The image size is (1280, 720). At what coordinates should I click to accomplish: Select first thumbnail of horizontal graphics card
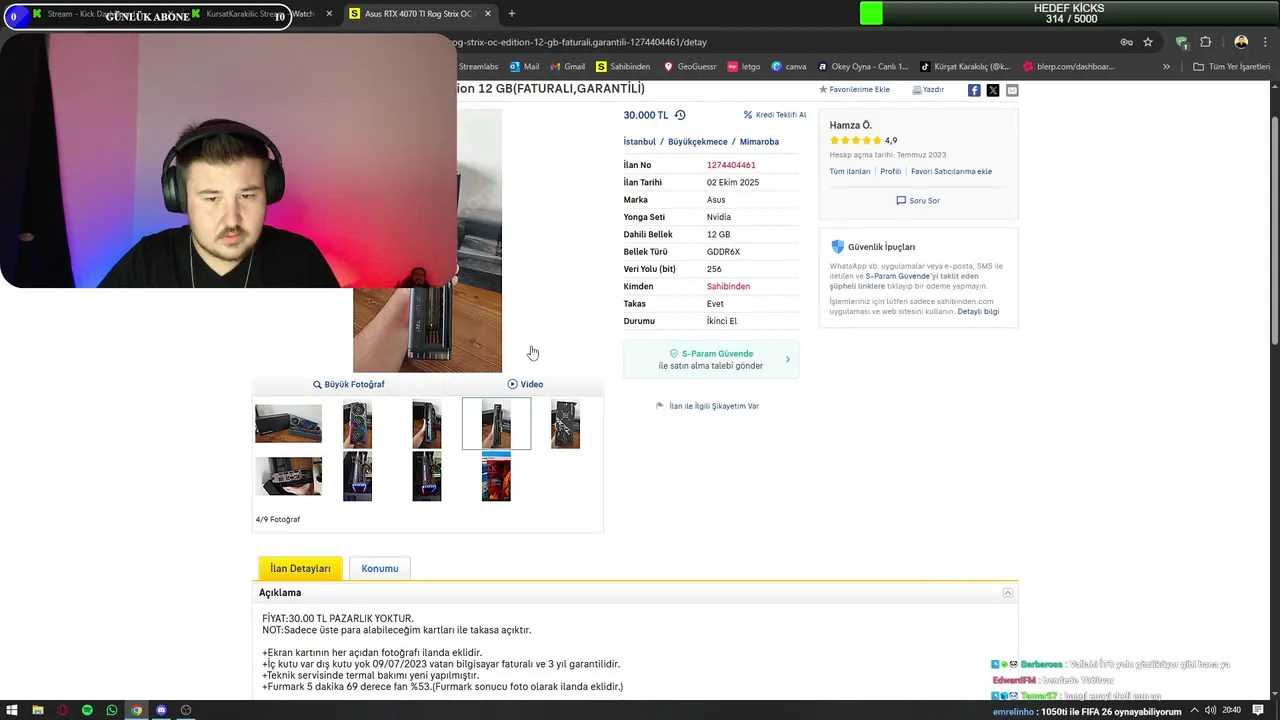(288, 424)
